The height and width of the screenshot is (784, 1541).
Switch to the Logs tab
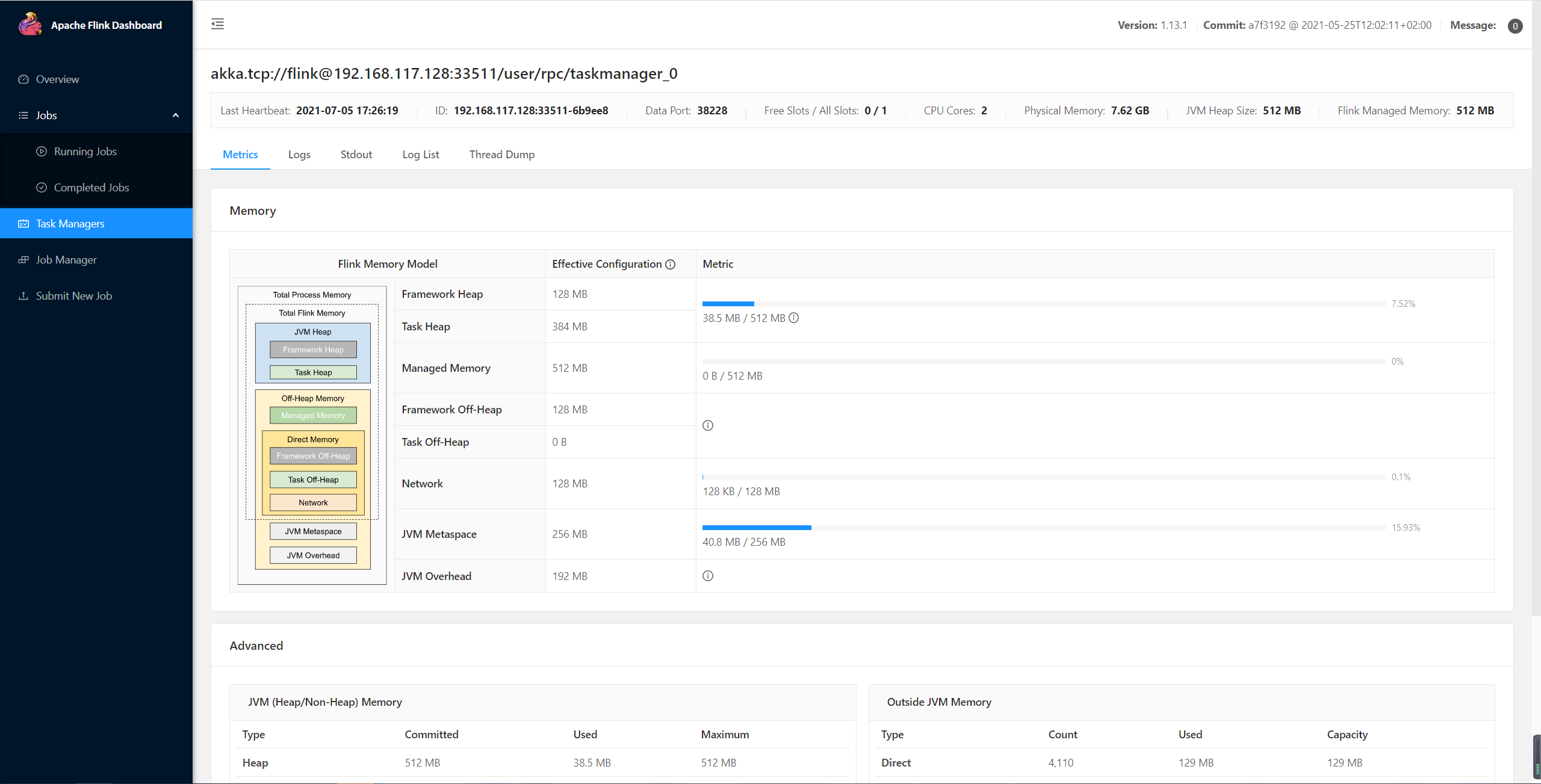point(299,155)
